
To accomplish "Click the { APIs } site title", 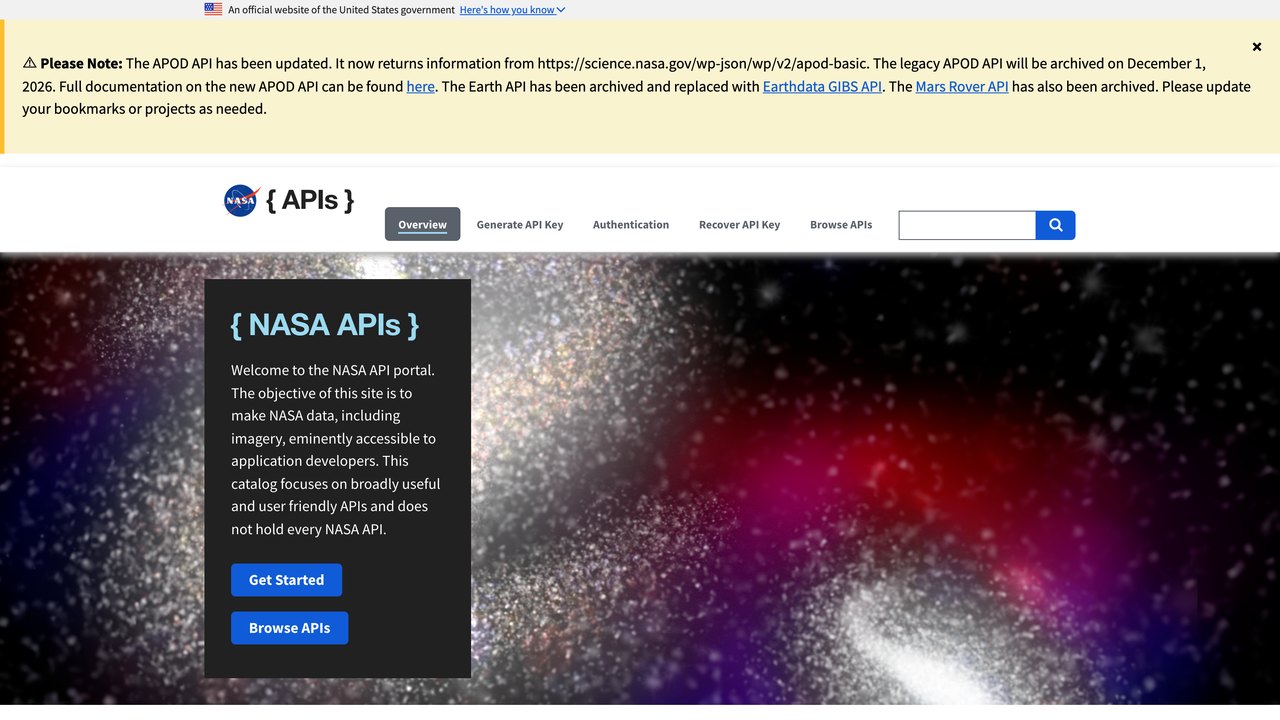I will [x=310, y=199].
